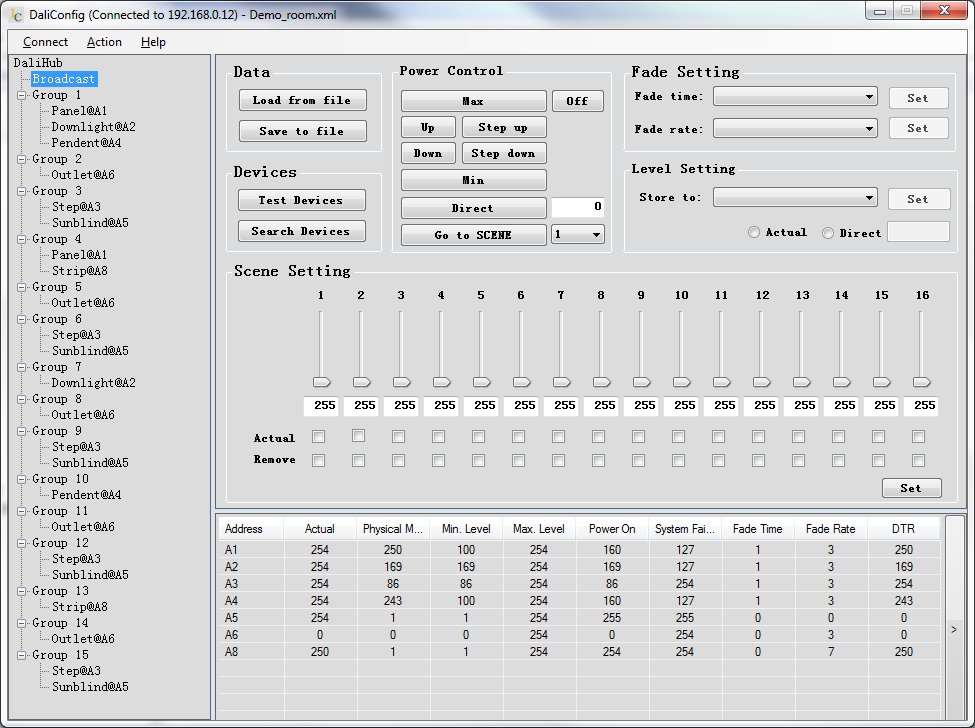Check the Actual checkbox for scene 11

click(718, 437)
